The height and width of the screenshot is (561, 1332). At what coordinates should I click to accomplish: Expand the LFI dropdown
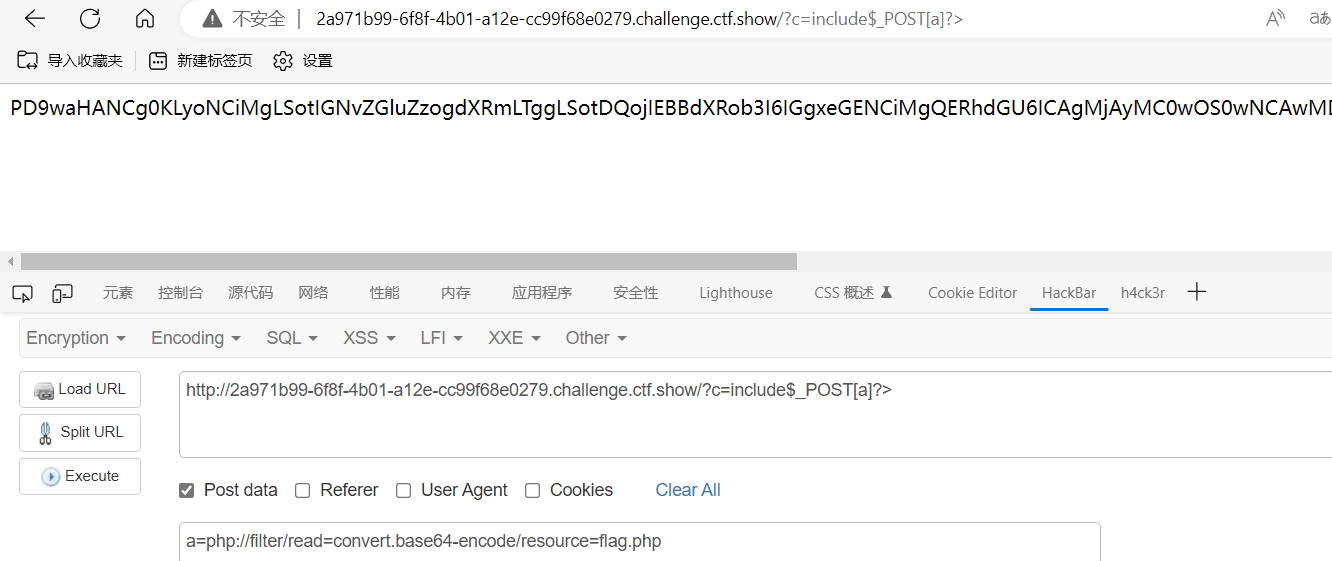click(x=442, y=338)
